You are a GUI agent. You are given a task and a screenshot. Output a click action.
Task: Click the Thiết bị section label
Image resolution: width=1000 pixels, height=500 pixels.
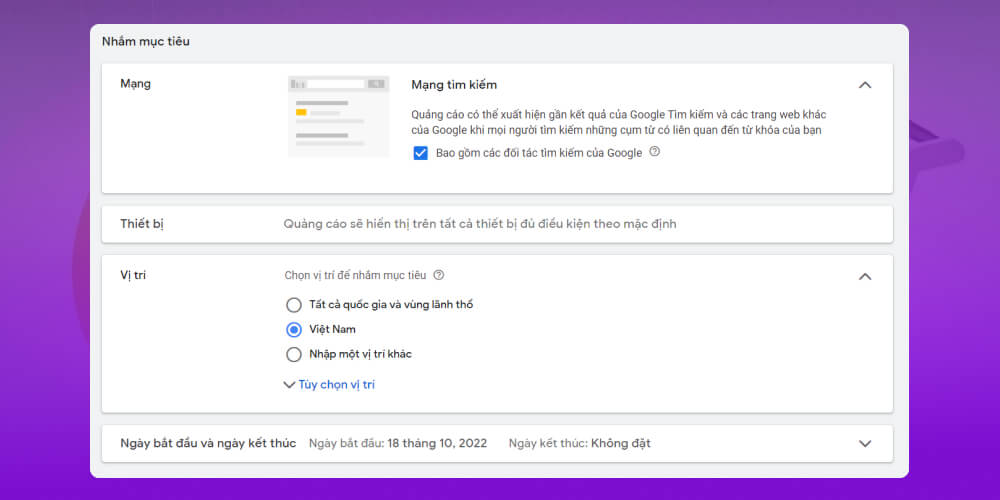pyautogui.click(x=141, y=224)
